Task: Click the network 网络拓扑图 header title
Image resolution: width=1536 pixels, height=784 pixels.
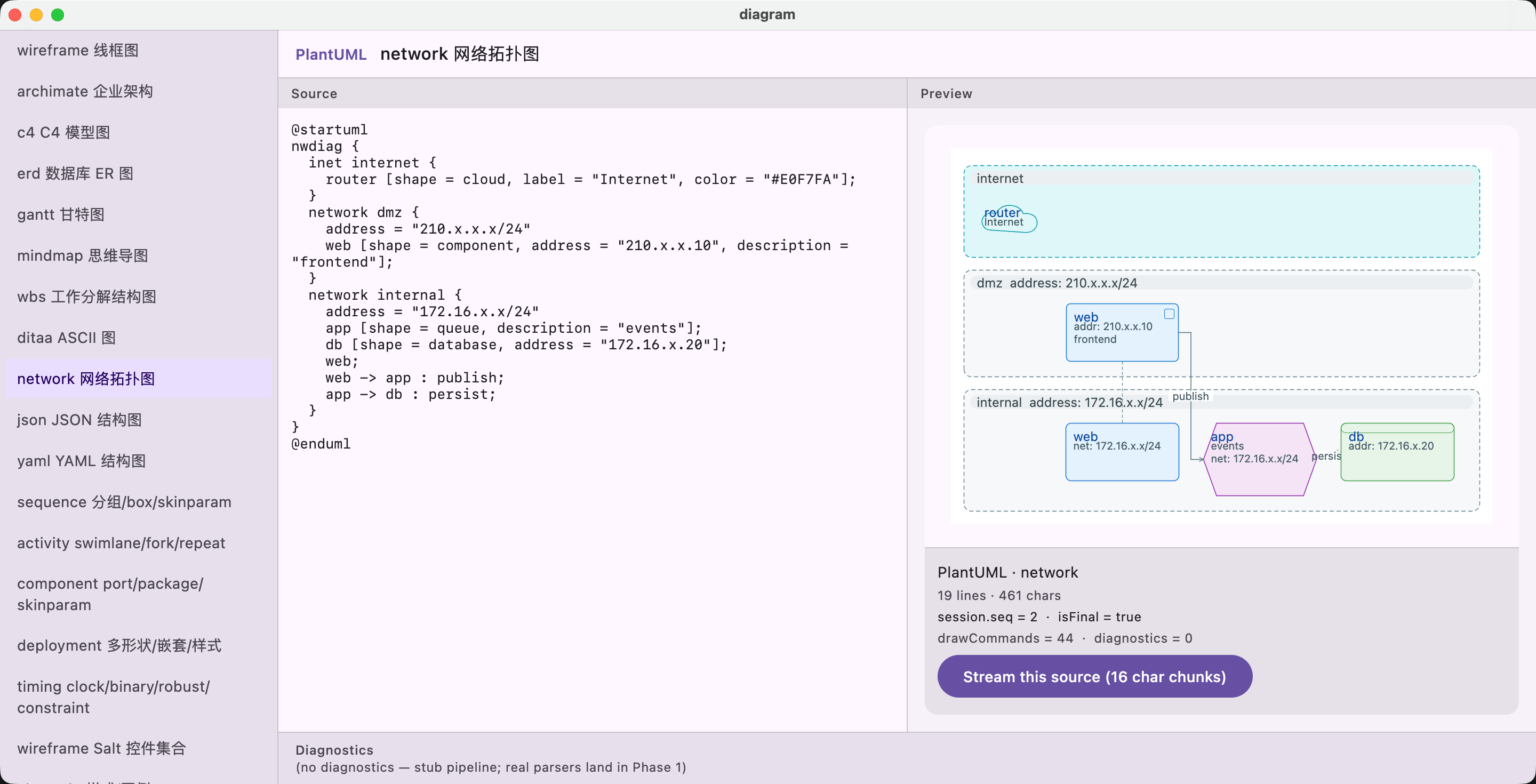Action: pos(460,54)
